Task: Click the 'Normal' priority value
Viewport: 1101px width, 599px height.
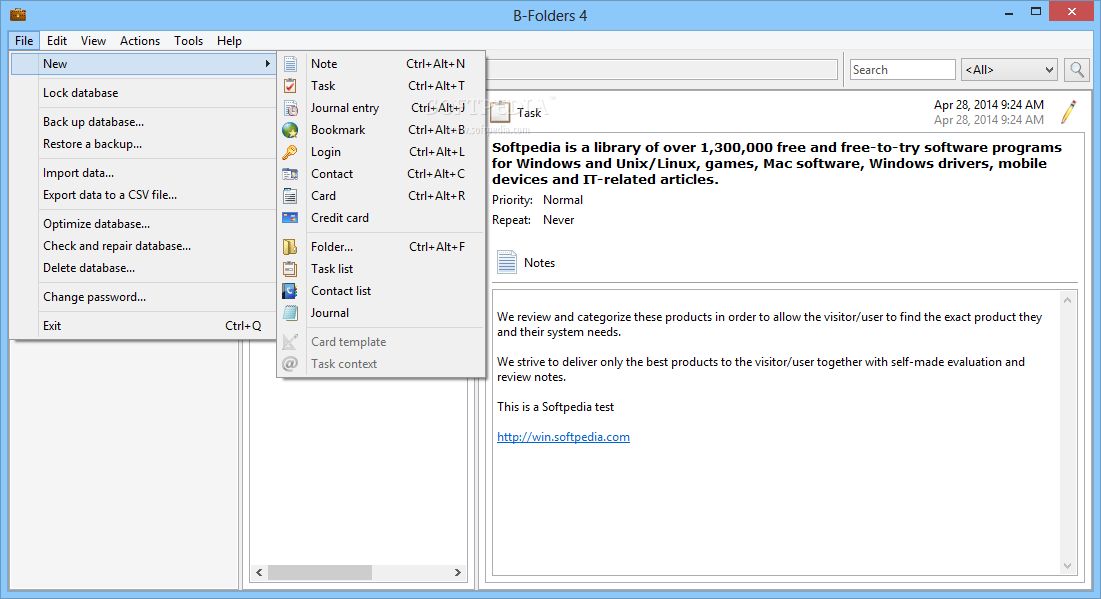Action: pyautogui.click(x=562, y=200)
